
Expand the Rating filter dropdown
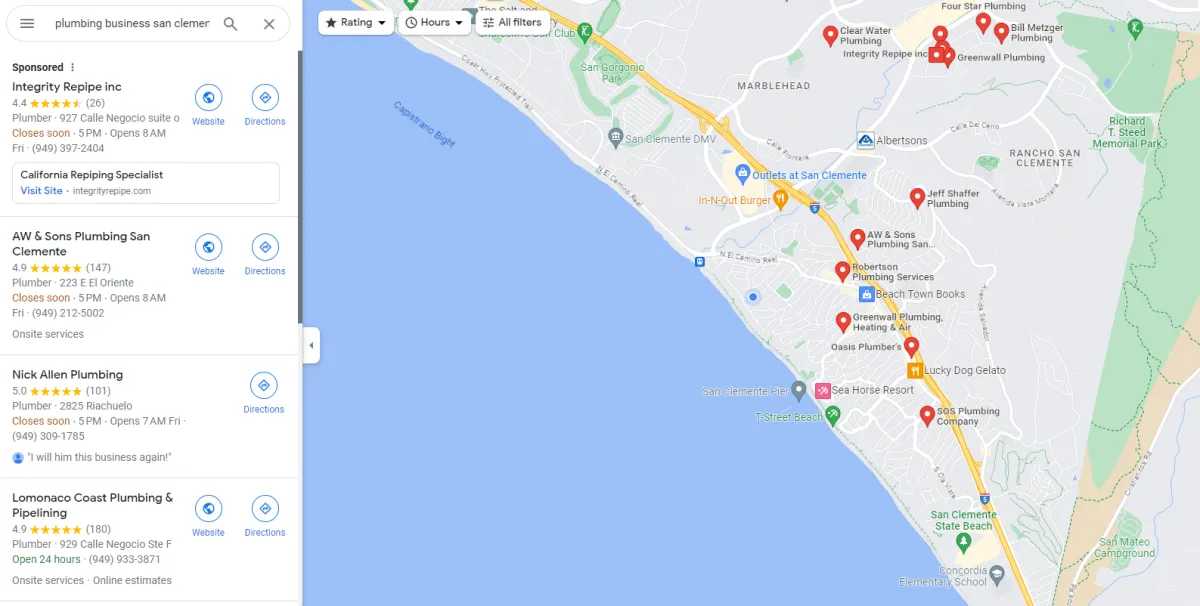pyautogui.click(x=356, y=22)
